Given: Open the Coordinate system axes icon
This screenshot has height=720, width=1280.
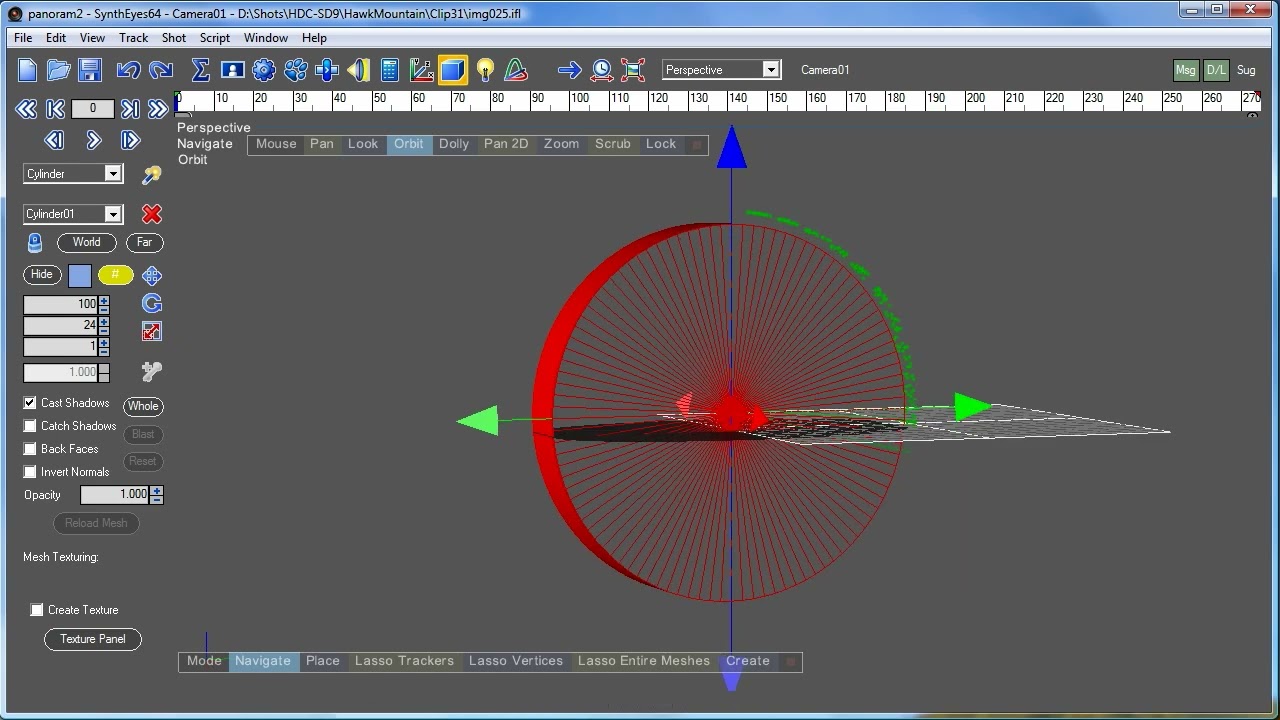Looking at the screenshot, I should (421, 70).
